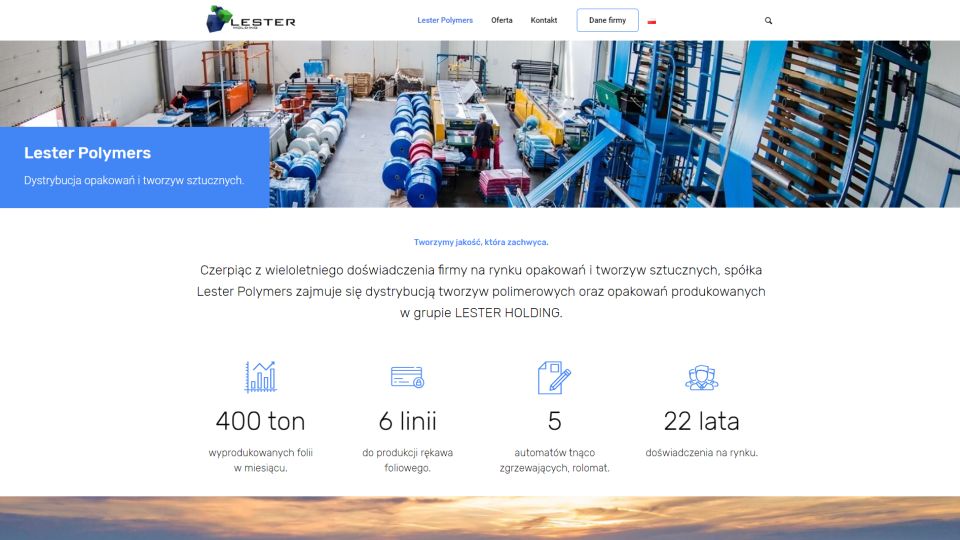Click the '400 ton' statistic

[x=260, y=421]
